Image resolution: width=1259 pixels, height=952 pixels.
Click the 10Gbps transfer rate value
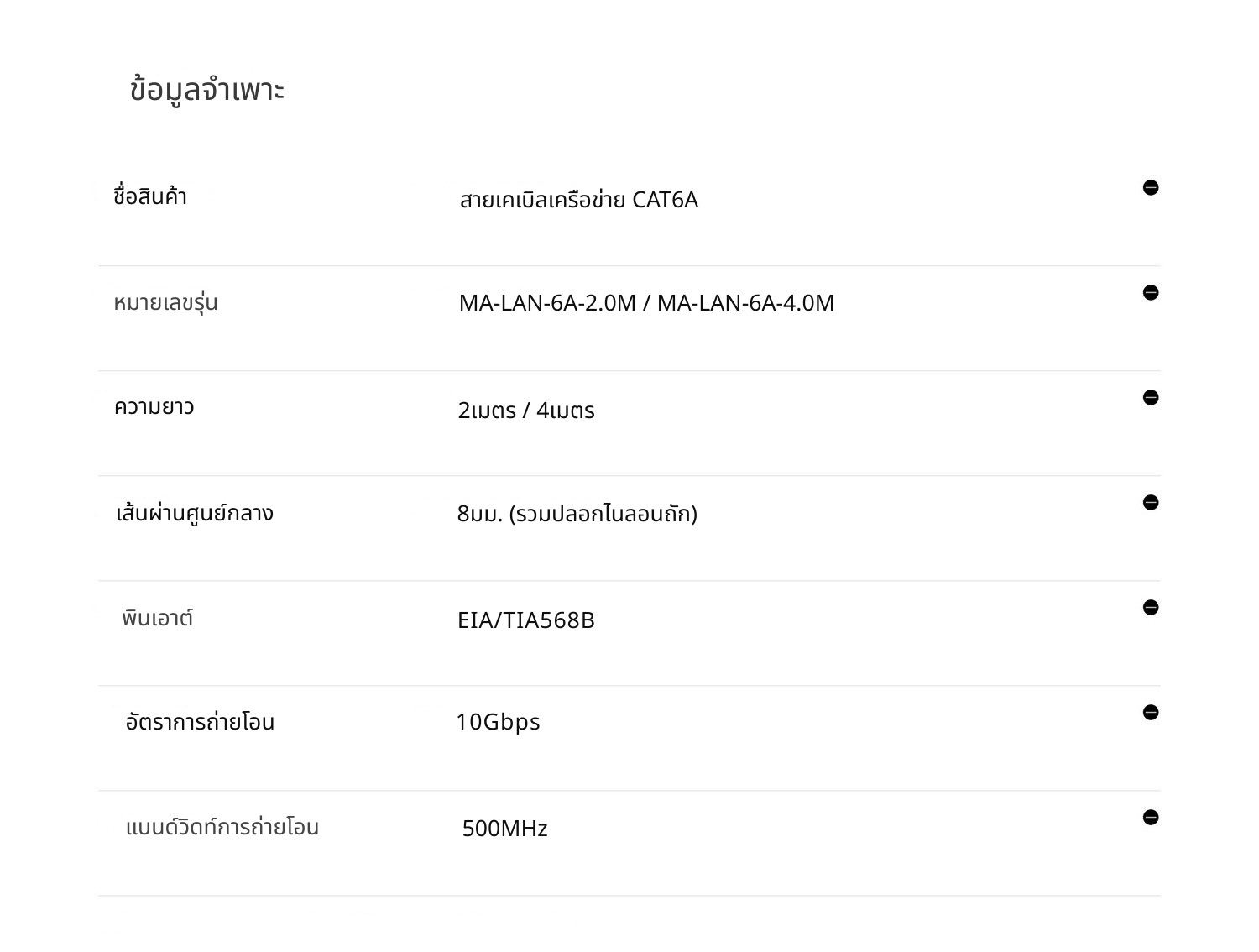pos(498,722)
